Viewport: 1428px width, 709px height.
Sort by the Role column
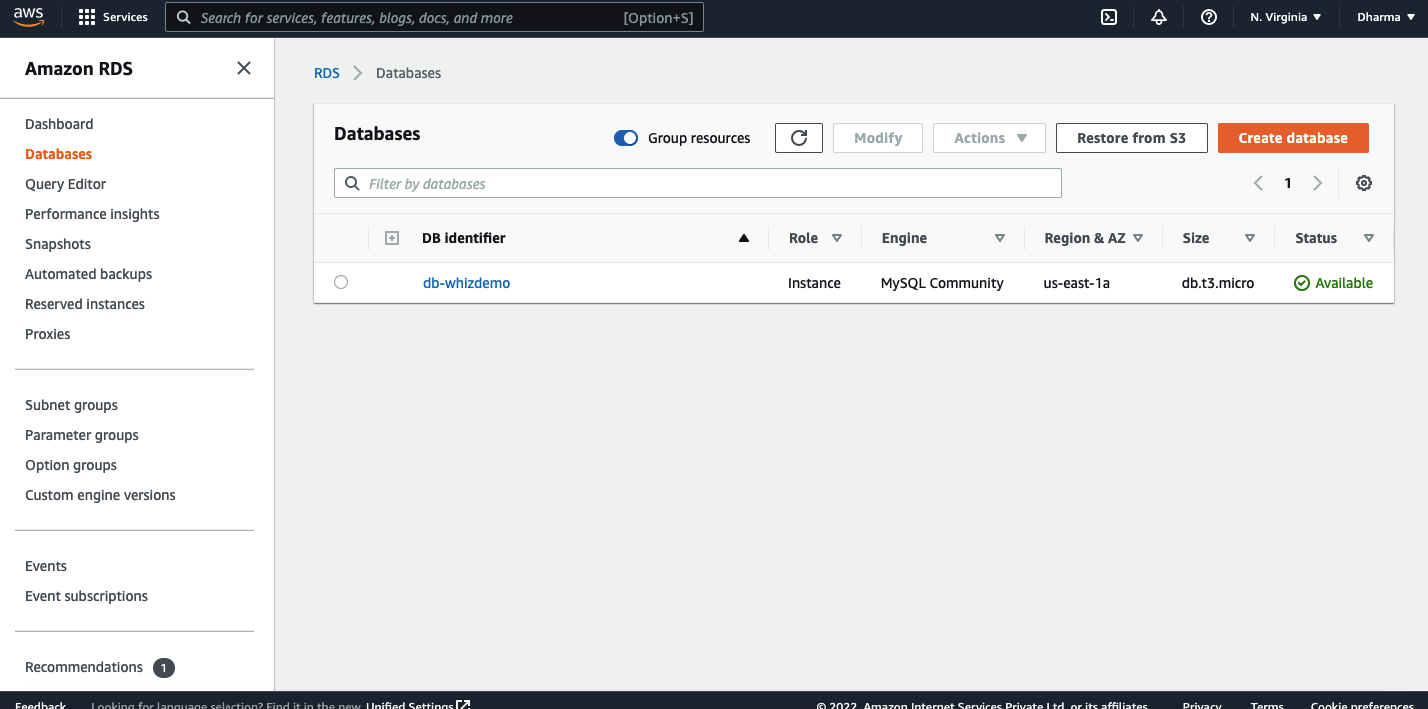[837, 238]
